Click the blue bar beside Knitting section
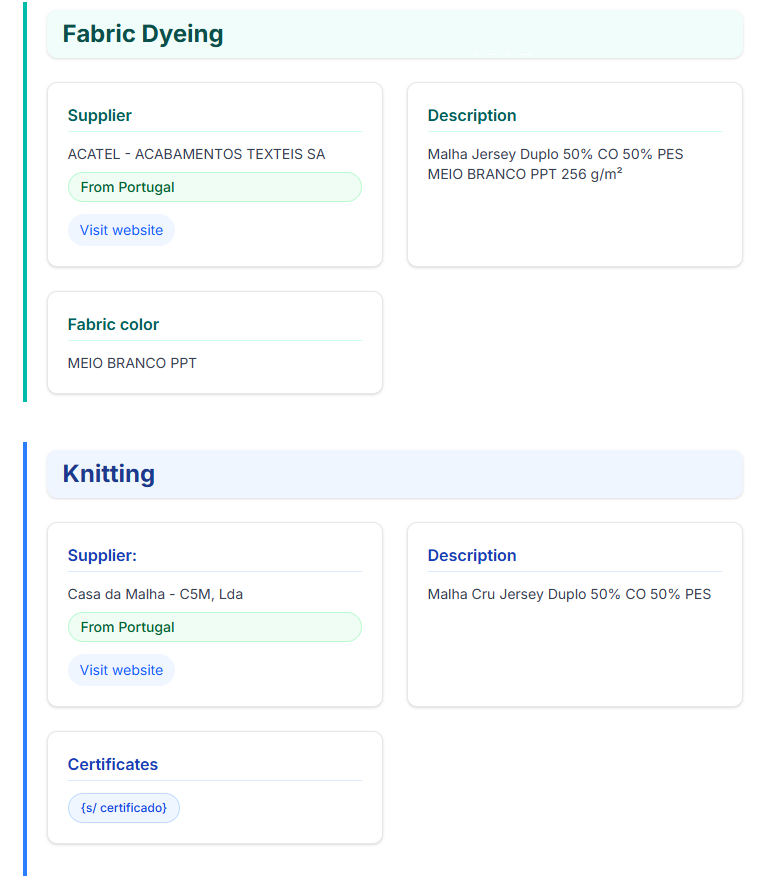 pyautogui.click(x=25, y=658)
